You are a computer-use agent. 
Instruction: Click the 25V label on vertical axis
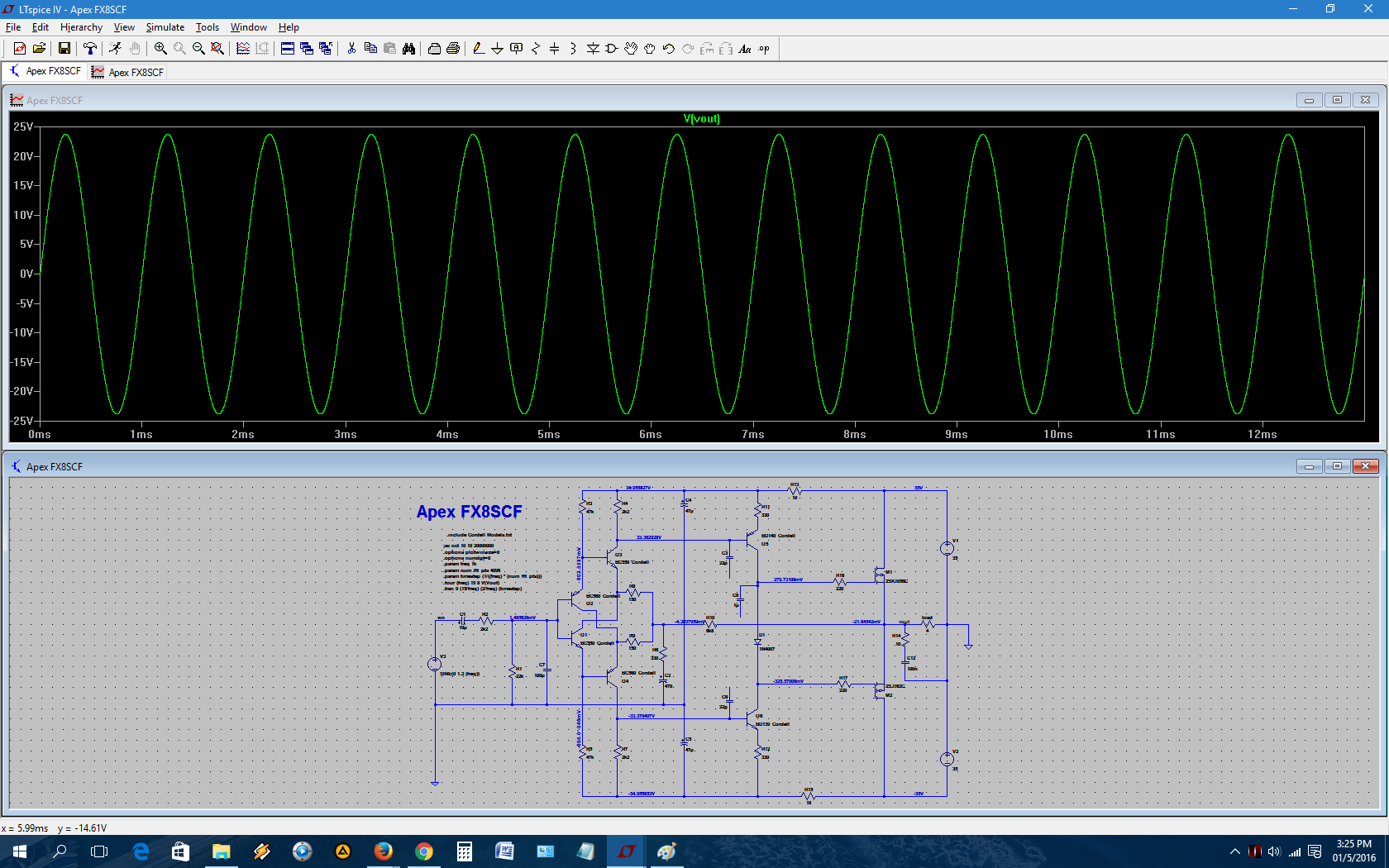(23, 126)
